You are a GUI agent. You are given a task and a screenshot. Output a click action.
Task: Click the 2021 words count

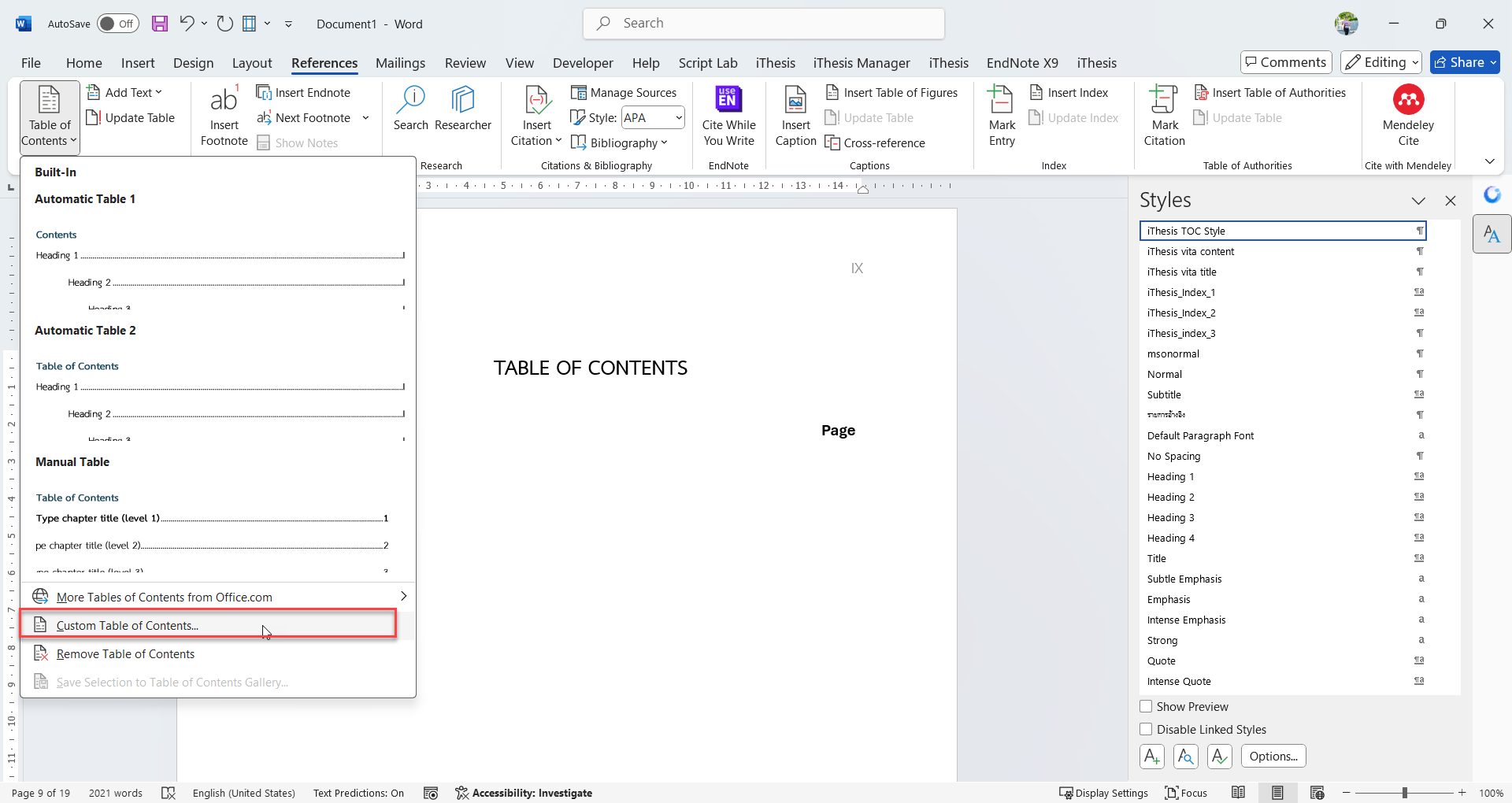[116, 793]
